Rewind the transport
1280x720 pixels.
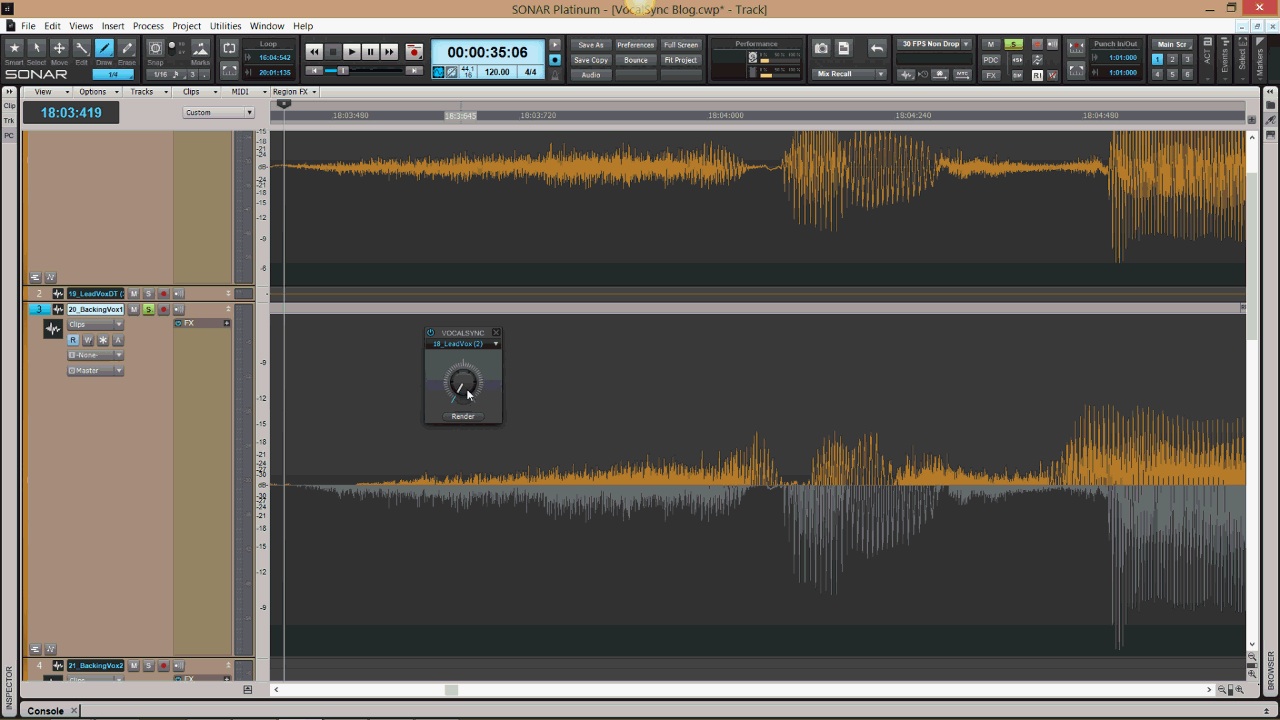(x=314, y=52)
